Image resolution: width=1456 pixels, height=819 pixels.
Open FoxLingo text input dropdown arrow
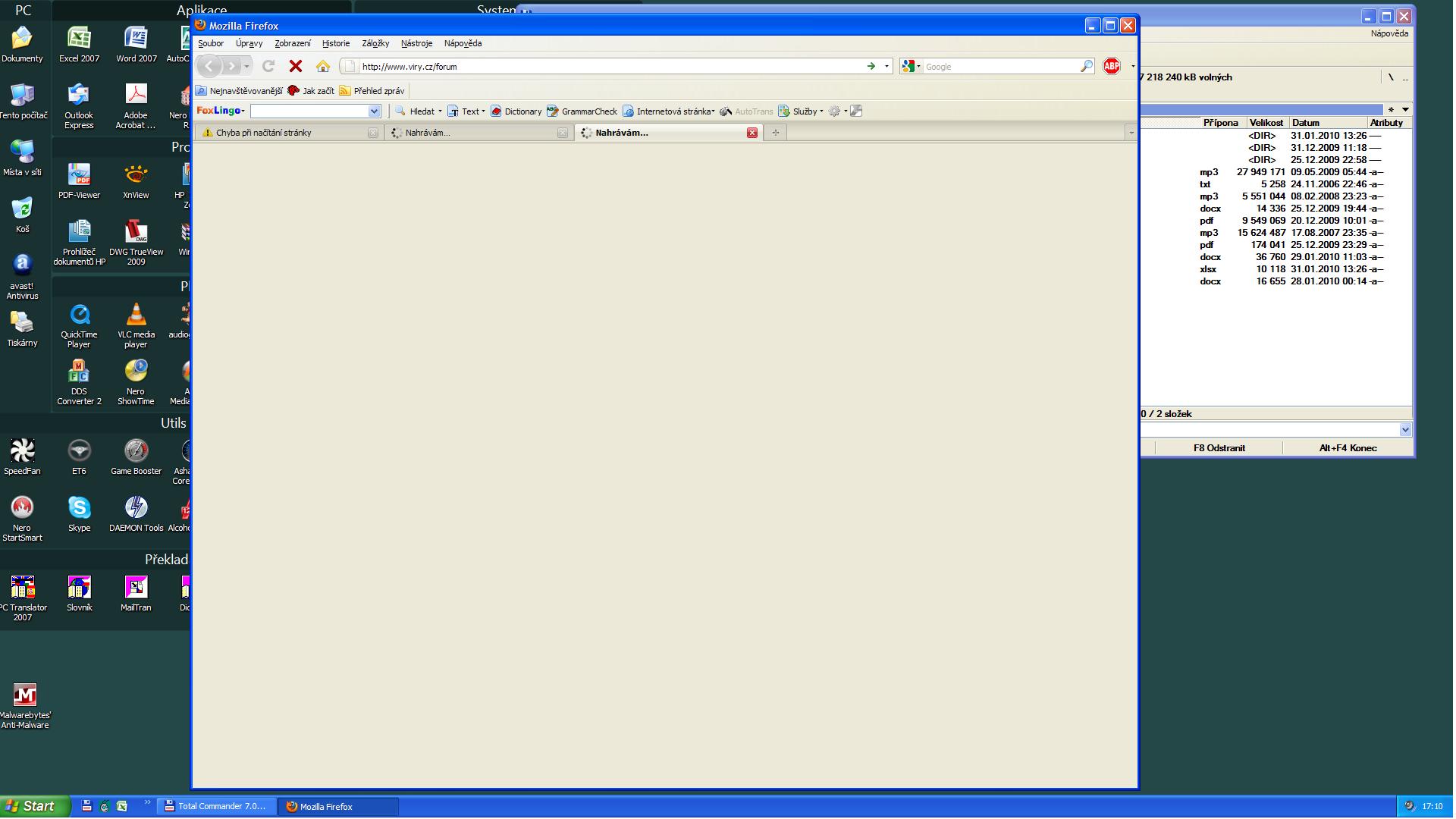point(374,111)
